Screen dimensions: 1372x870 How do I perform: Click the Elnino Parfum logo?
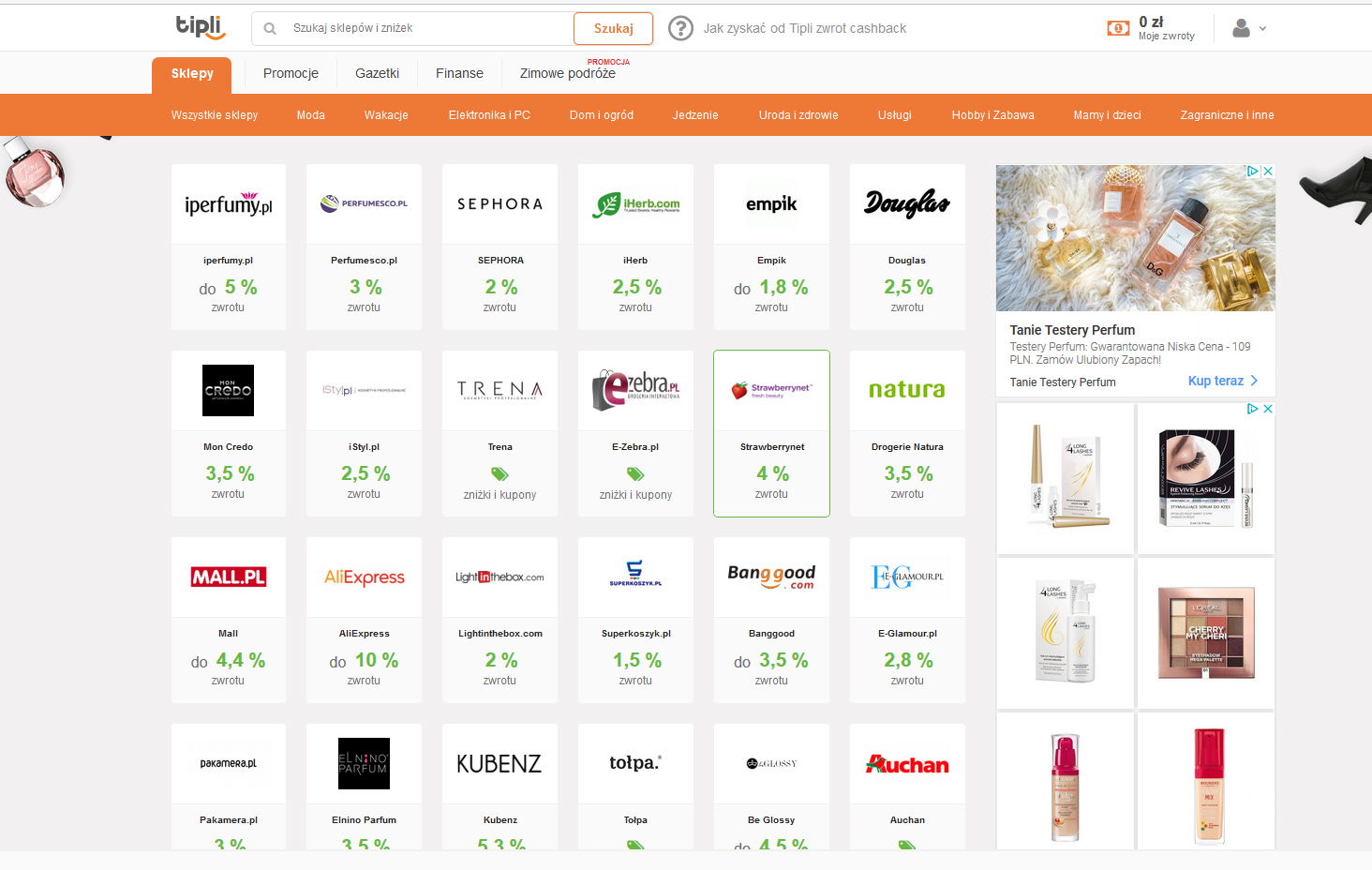coord(364,763)
